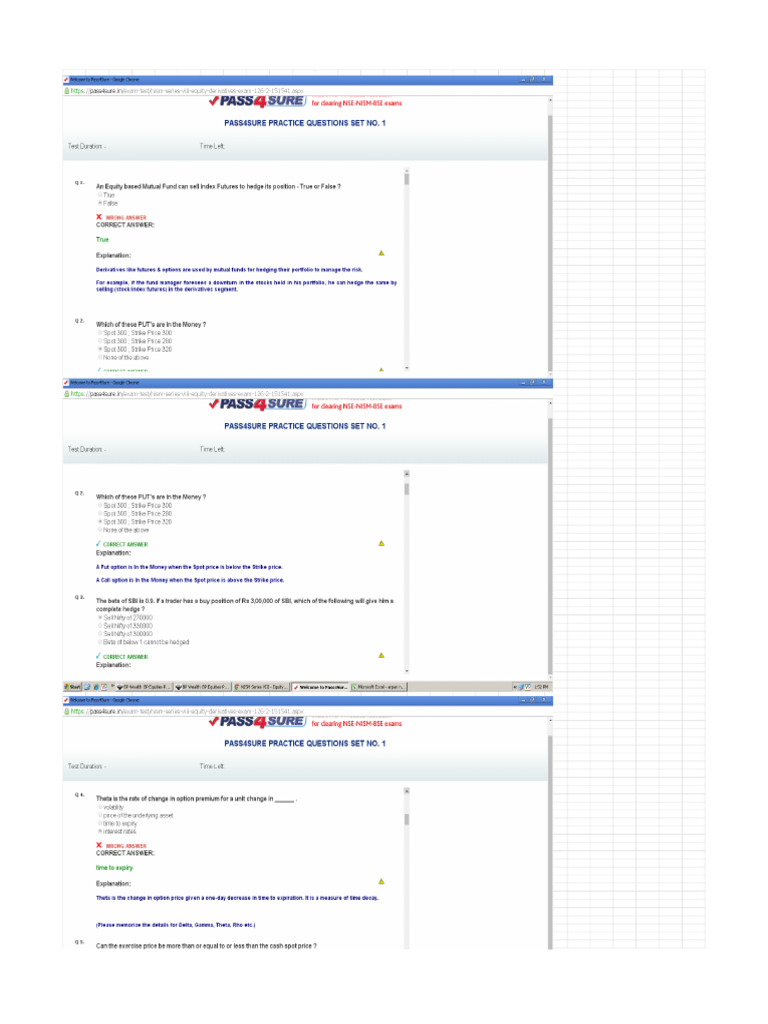Click the system tray clock in taskbar
This screenshot has width=768, height=1024.
(x=541, y=687)
